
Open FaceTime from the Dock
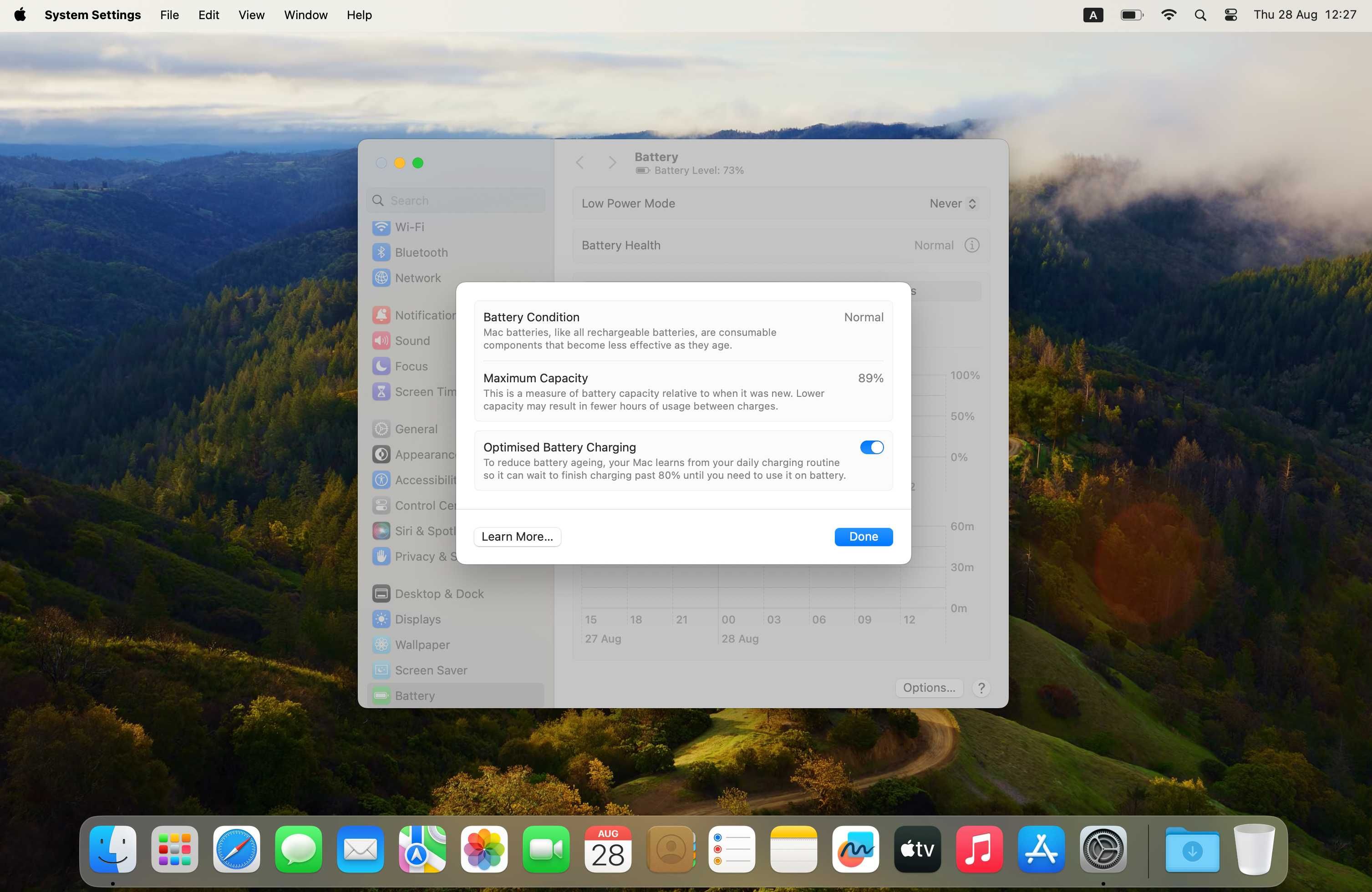pos(546,849)
